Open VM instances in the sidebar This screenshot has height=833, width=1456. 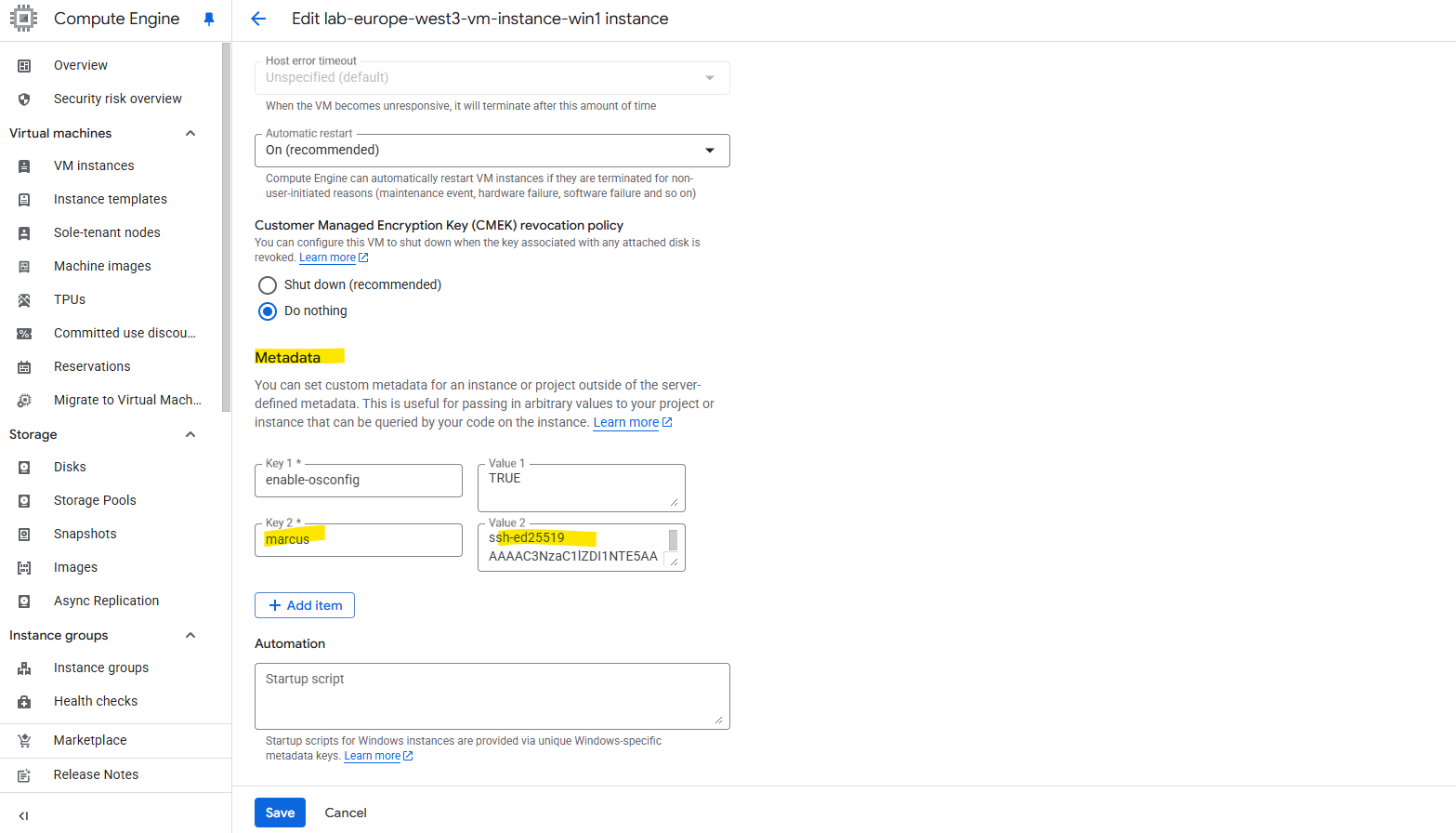pos(94,165)
